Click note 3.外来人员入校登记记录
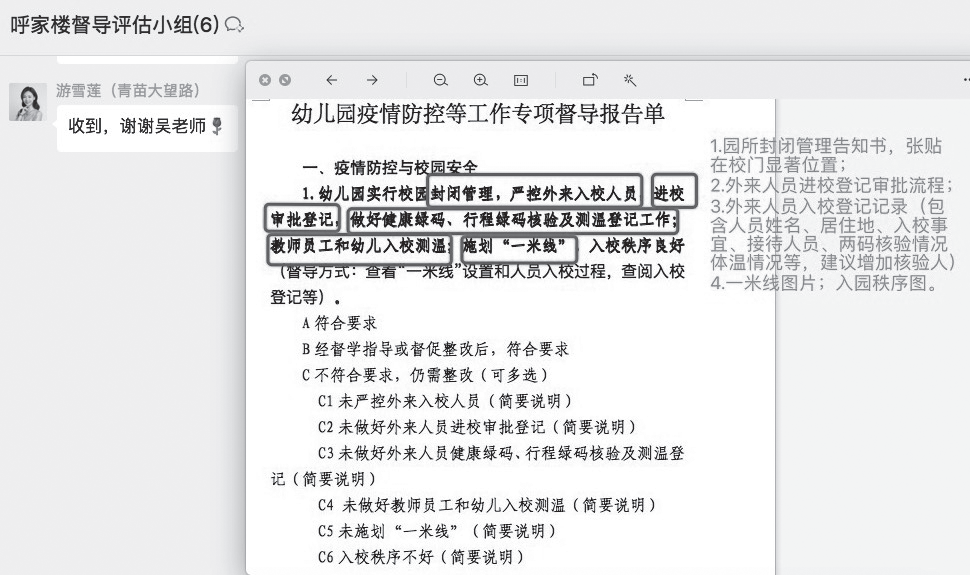 tap(832, 234)
